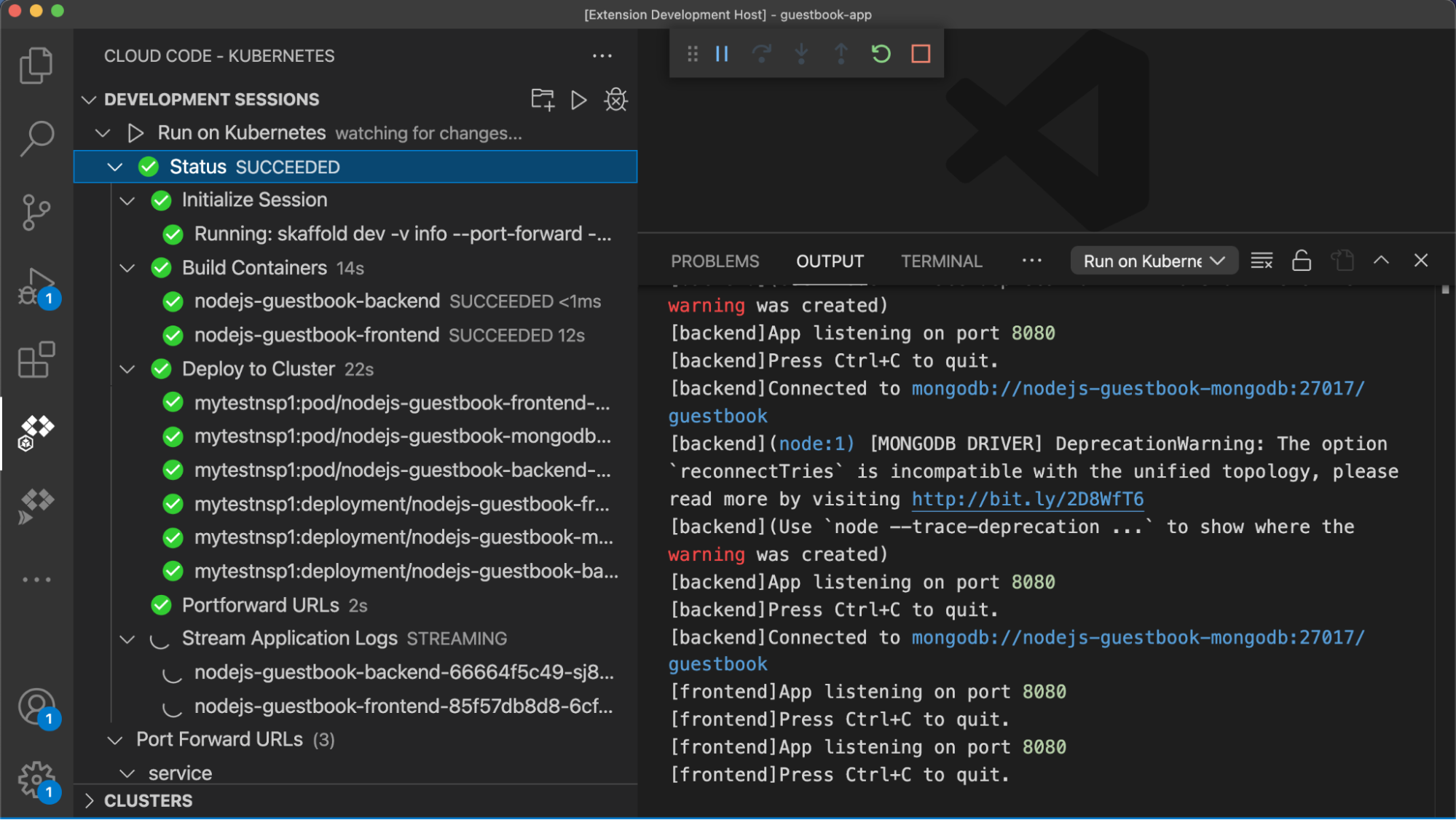Screen dimensions: 1456x820
Task: Click the Run on Kubernetes play icon in header
Action: click(578, 100)
